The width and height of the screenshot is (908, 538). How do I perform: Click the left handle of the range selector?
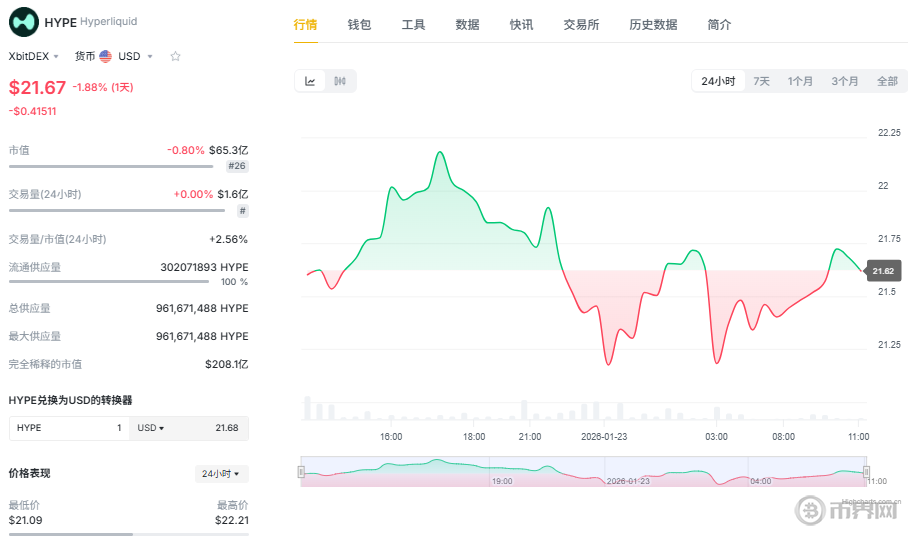pyautogui.click(x=302, y=472)
